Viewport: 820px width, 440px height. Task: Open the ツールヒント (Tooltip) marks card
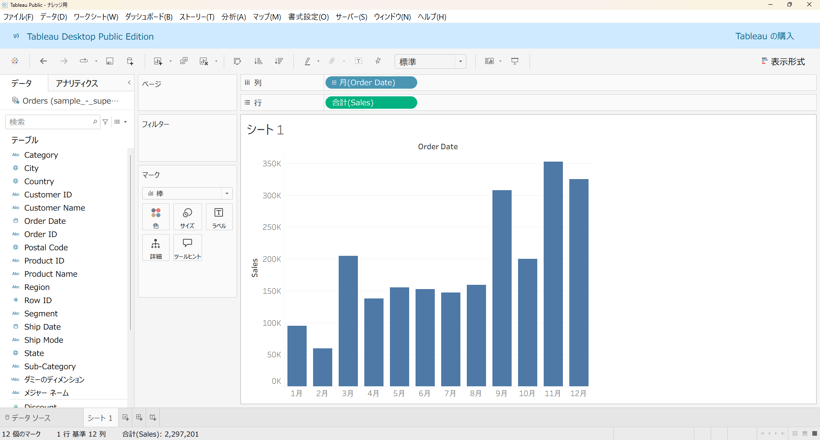[187, 248]
